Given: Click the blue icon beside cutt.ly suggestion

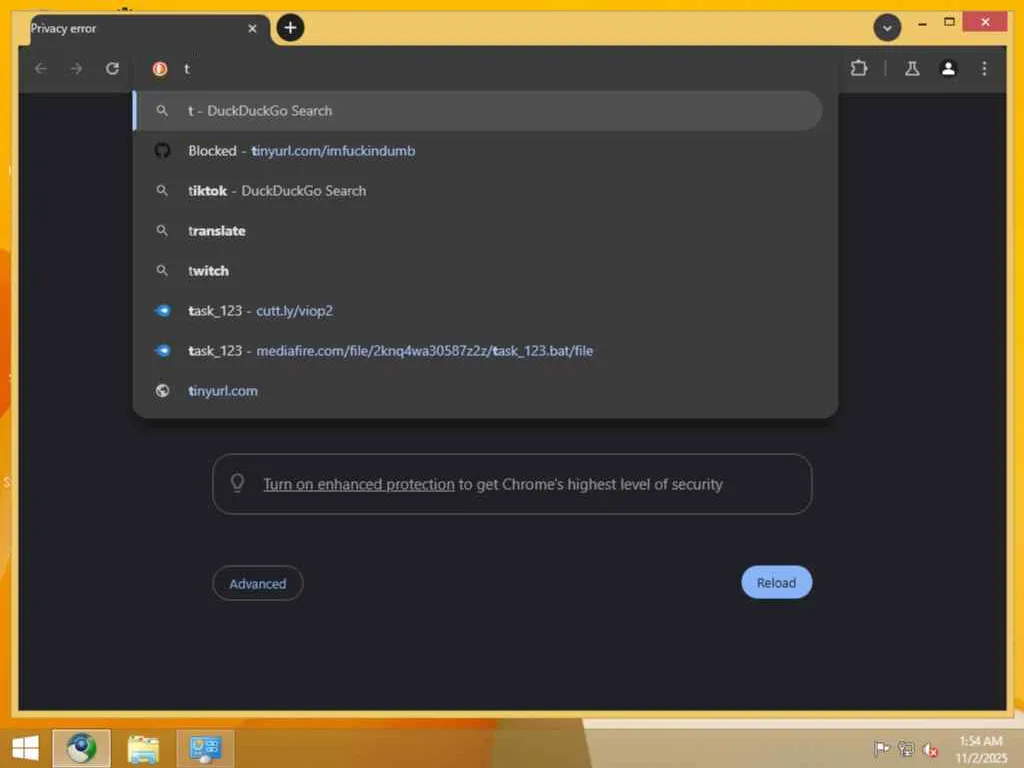Looking at the screenshot, I should click(x=163, y=311).
